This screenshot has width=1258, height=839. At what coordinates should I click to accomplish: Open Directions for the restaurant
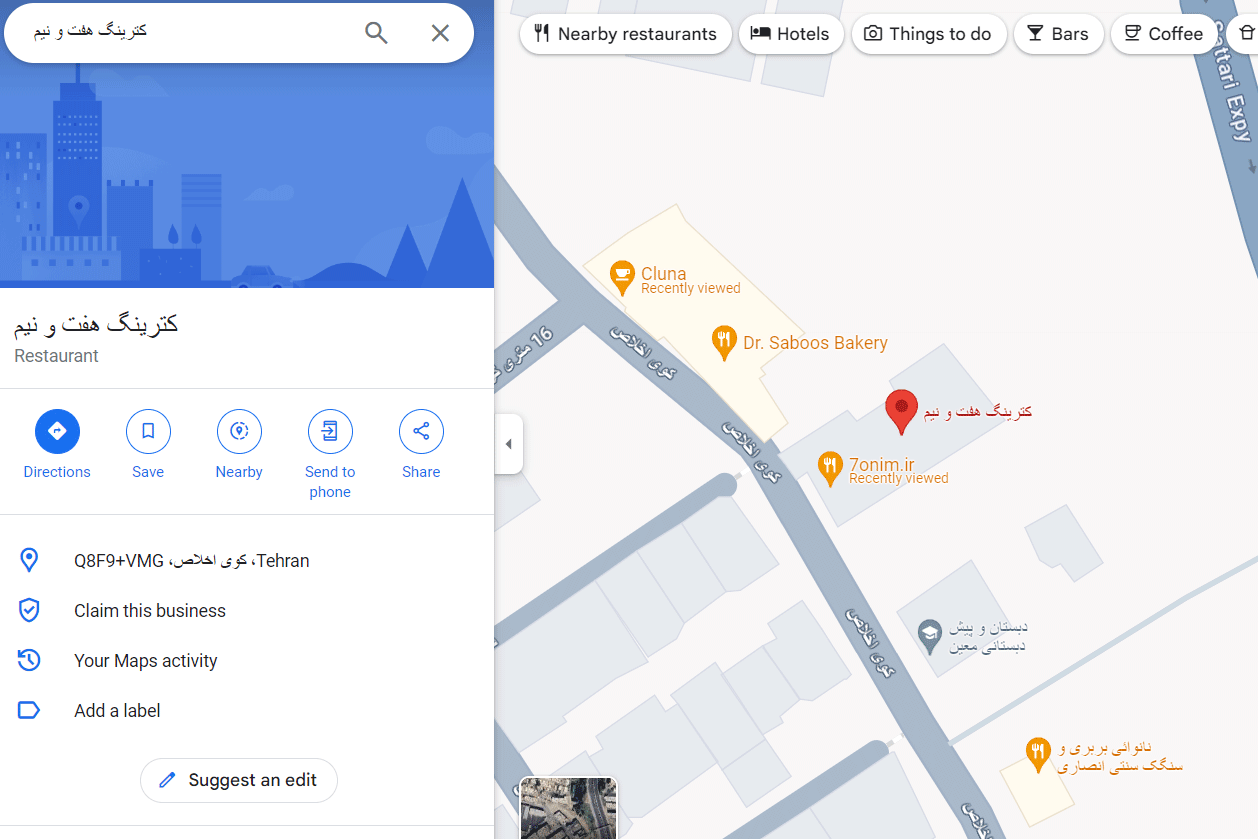[57, 432]
